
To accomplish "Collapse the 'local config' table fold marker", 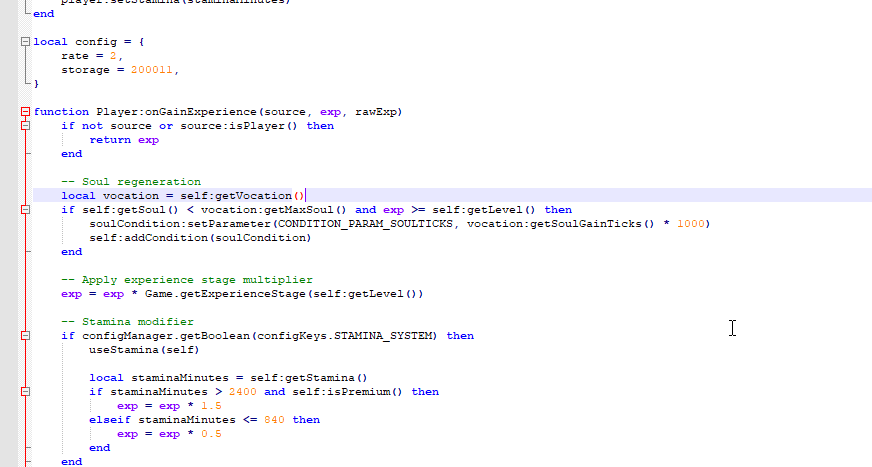I will (x=25, y=42).
